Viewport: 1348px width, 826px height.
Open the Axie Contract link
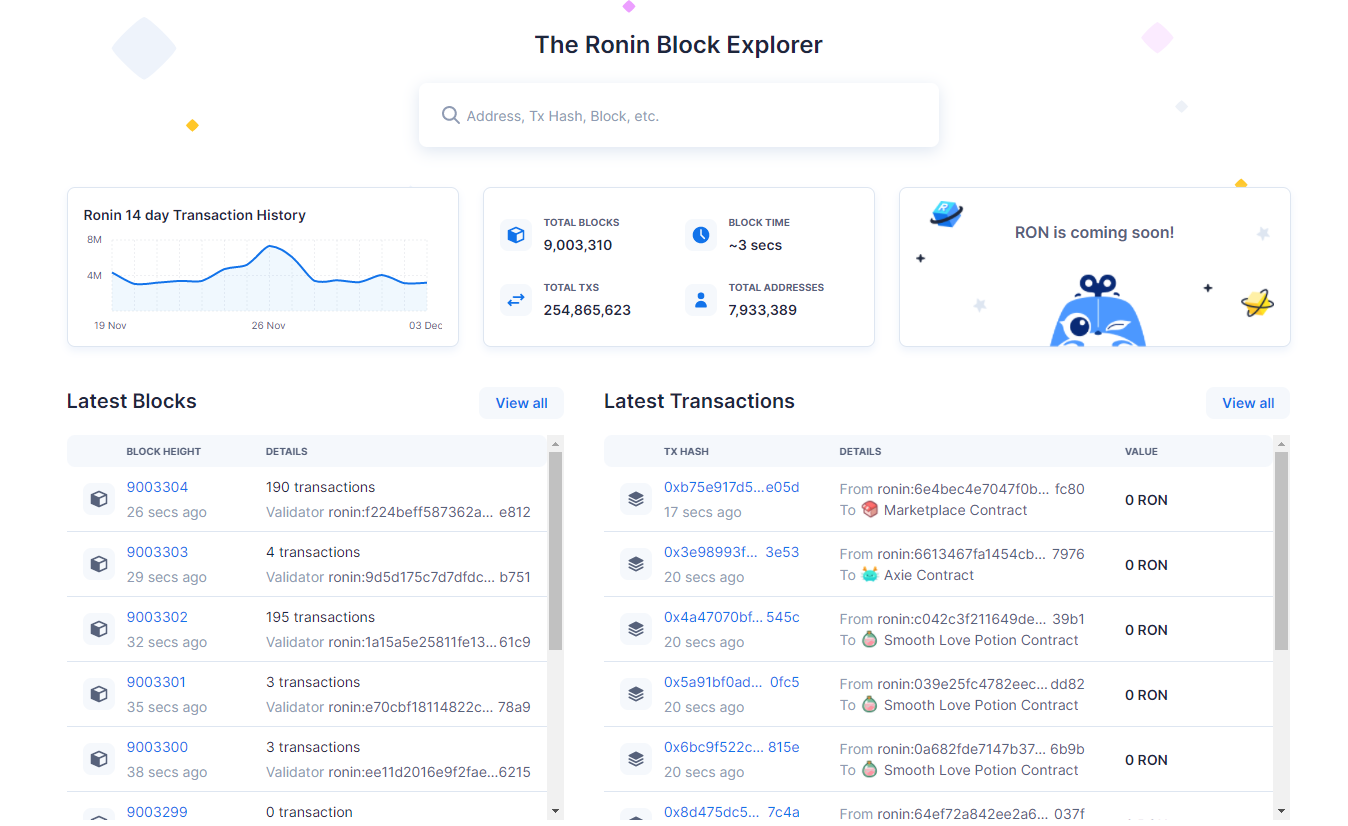[x=928, y=575]
